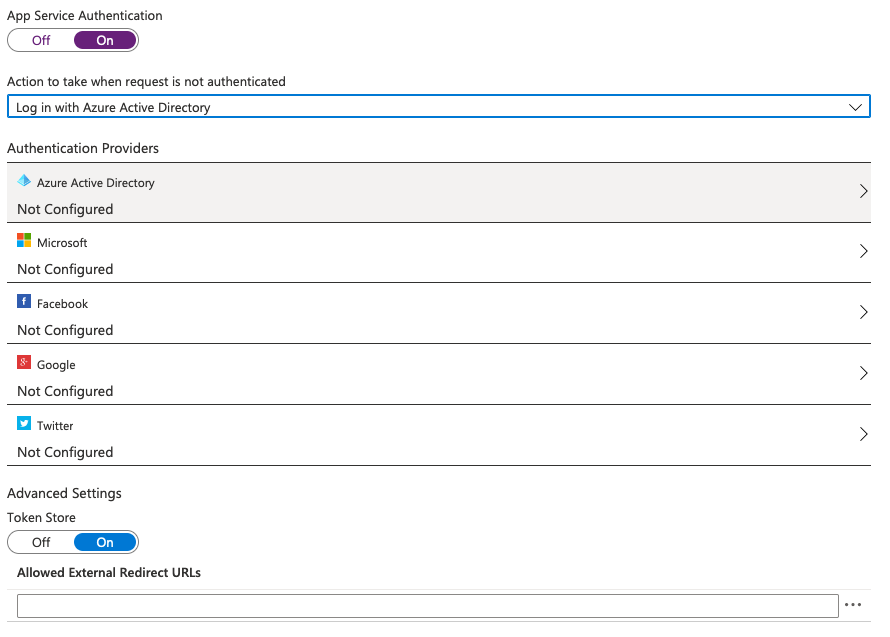
Task: Expand Microsoft provider chevron arrow
Action: (x=863, y=252)
